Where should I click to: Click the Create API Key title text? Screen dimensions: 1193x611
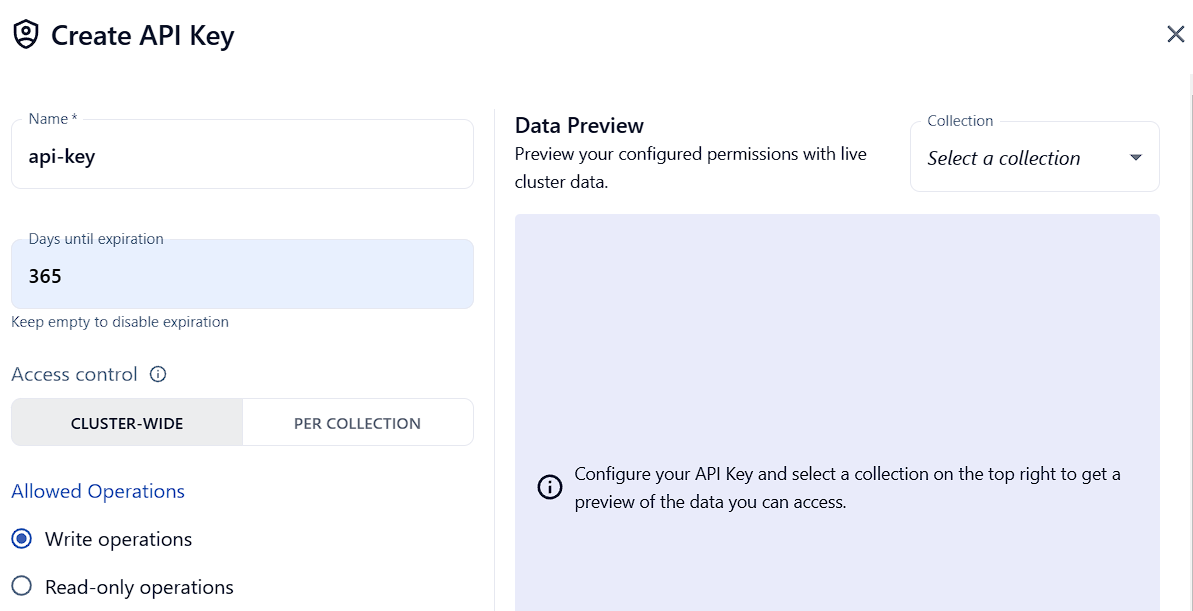click(x=142, y=36)
